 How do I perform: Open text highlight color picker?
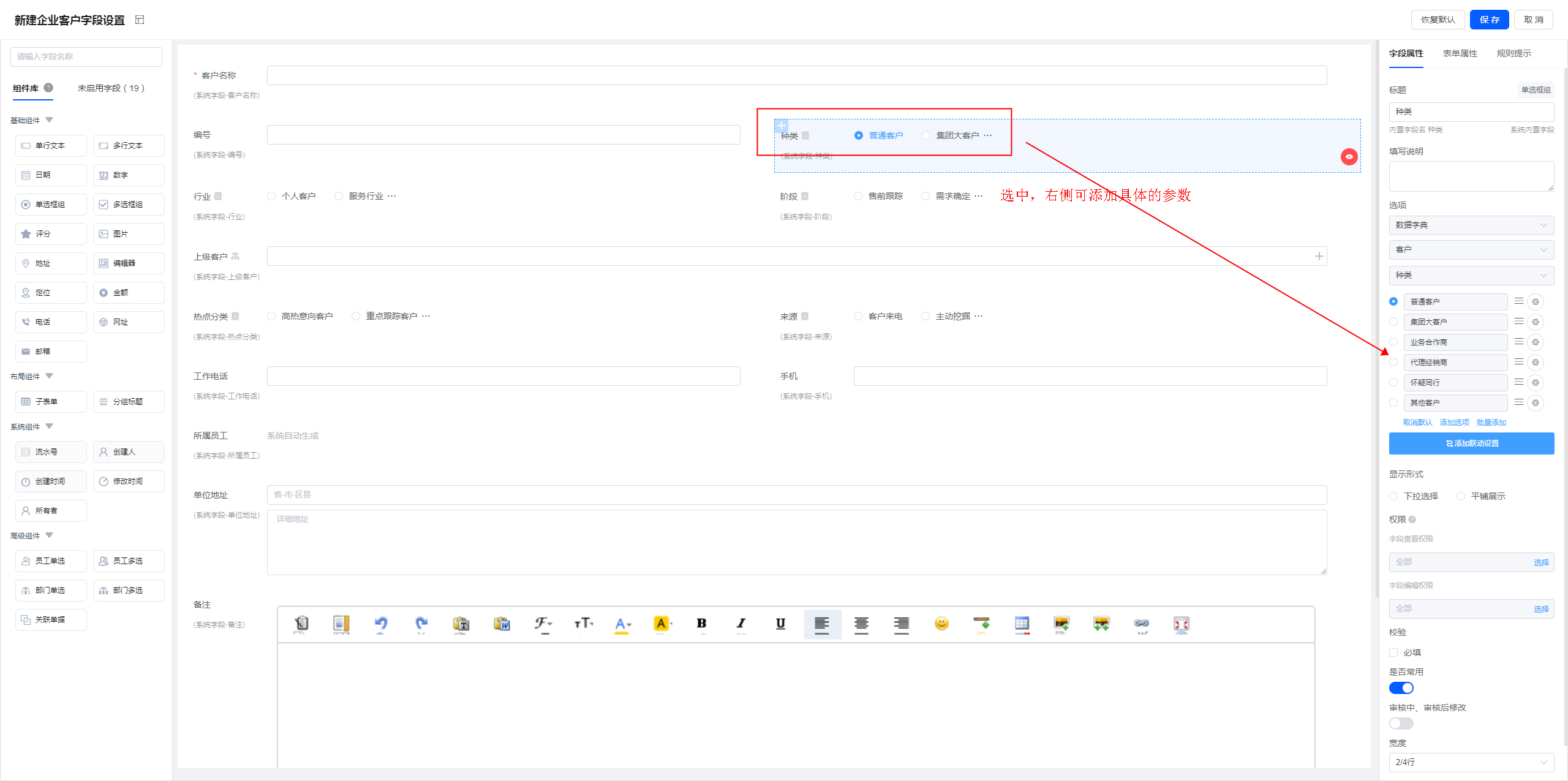pos(663,624)
